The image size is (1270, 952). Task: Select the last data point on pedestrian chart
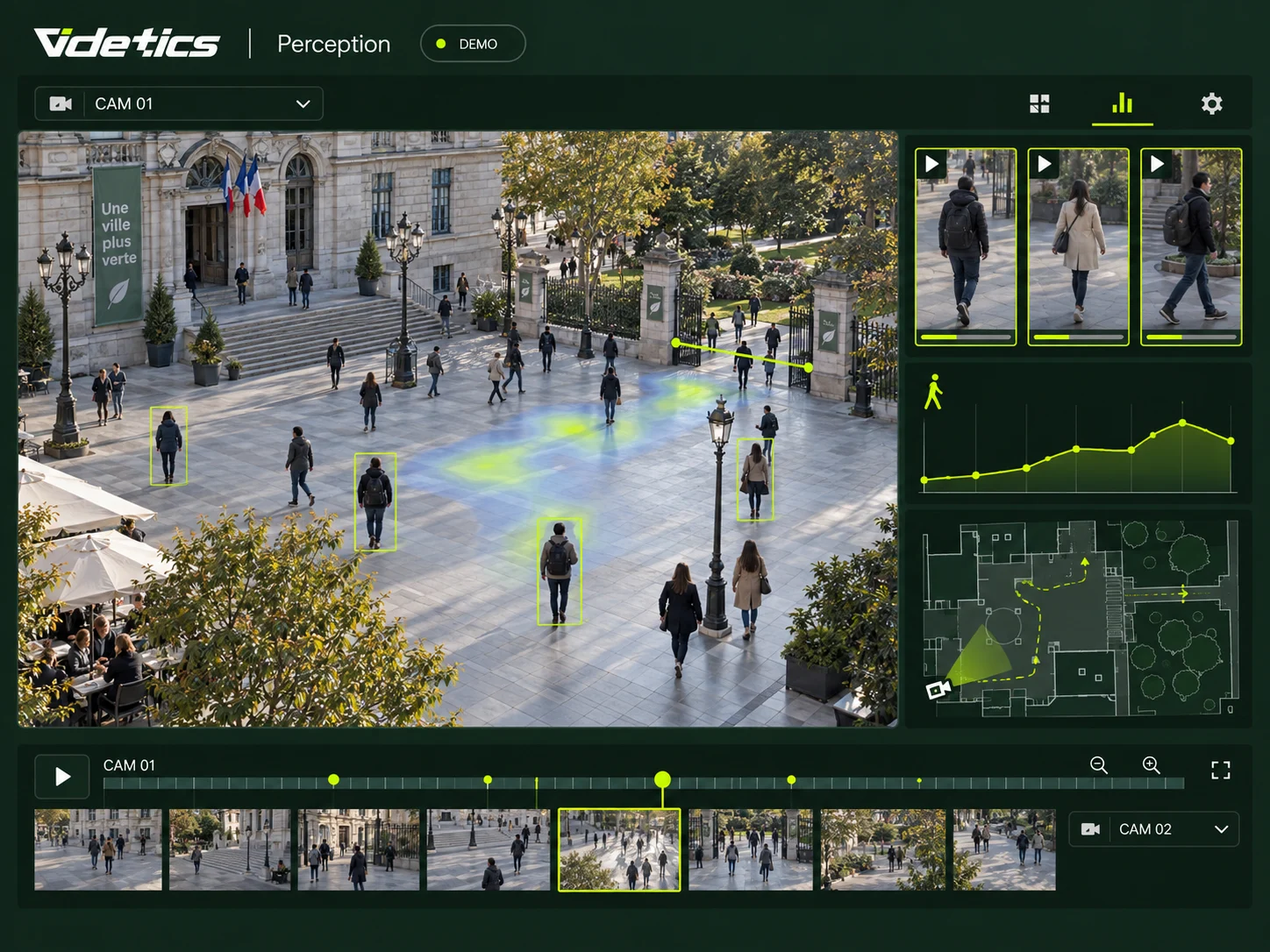click(x=1231, y=441)
